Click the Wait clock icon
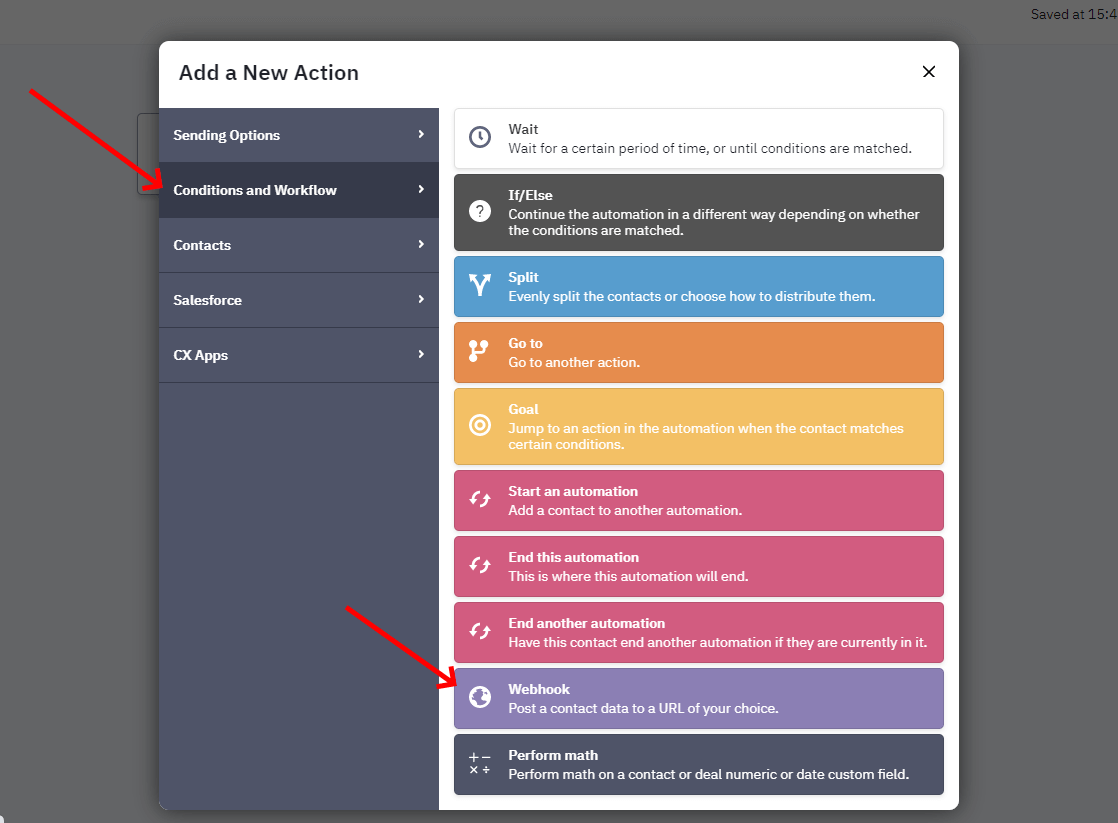1118x823 pixels. point(480,138)
